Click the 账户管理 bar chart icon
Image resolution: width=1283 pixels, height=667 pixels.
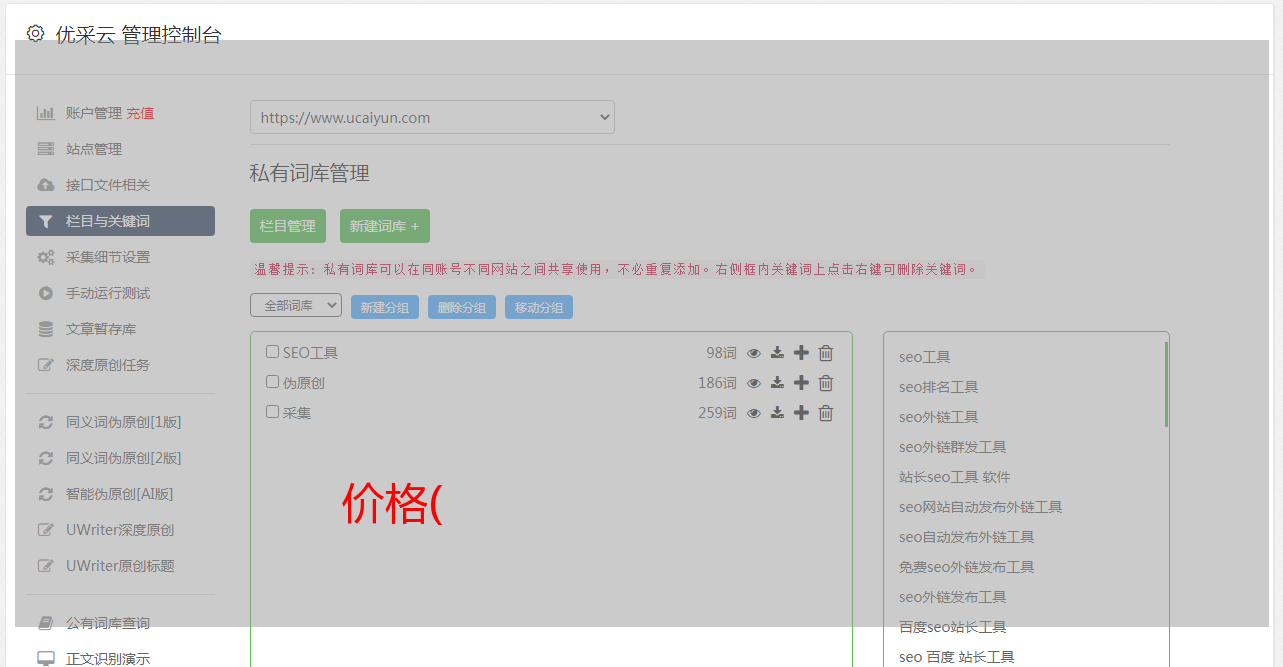(46, 113)
